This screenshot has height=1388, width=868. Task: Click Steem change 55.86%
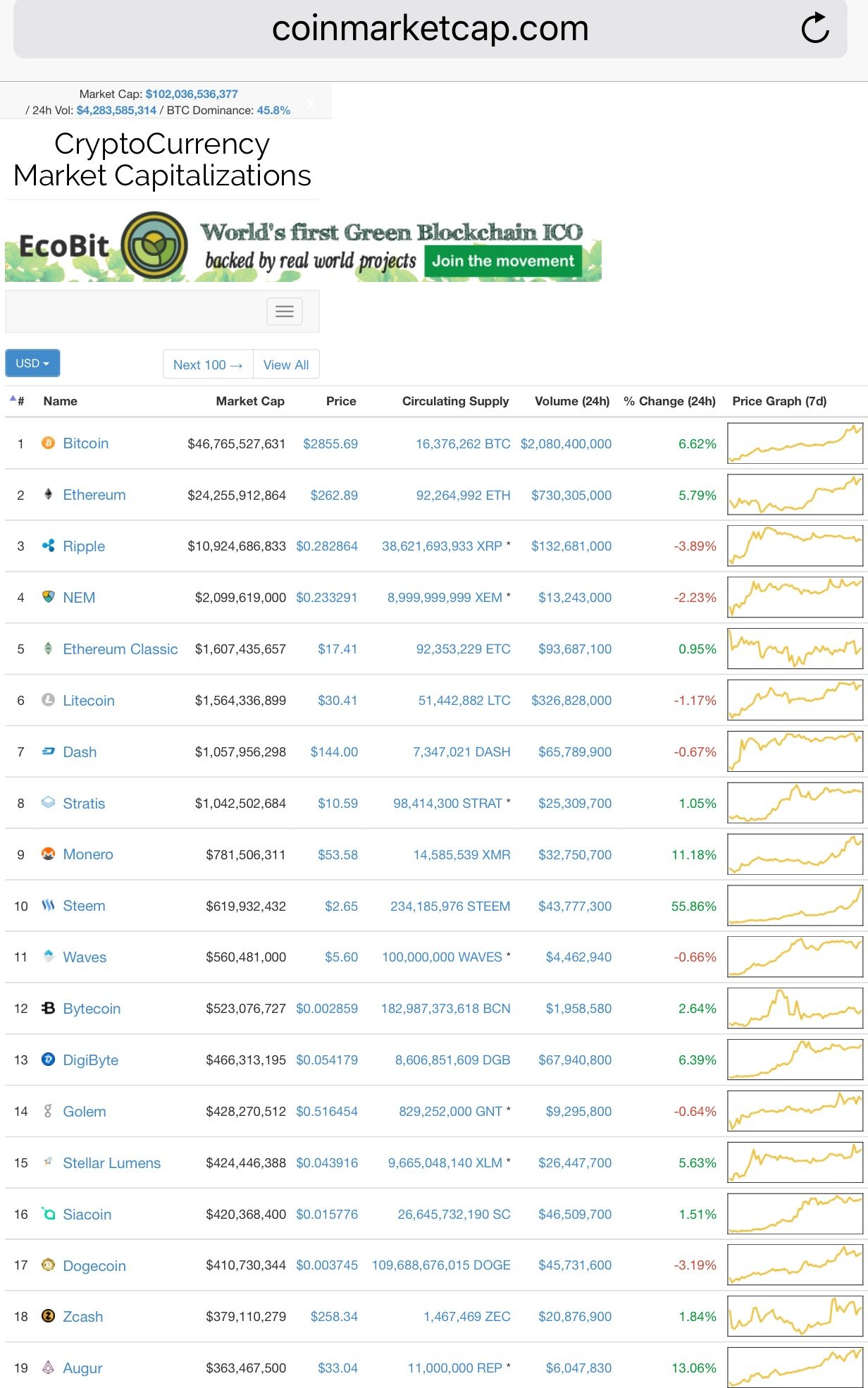tap(693, 907)
